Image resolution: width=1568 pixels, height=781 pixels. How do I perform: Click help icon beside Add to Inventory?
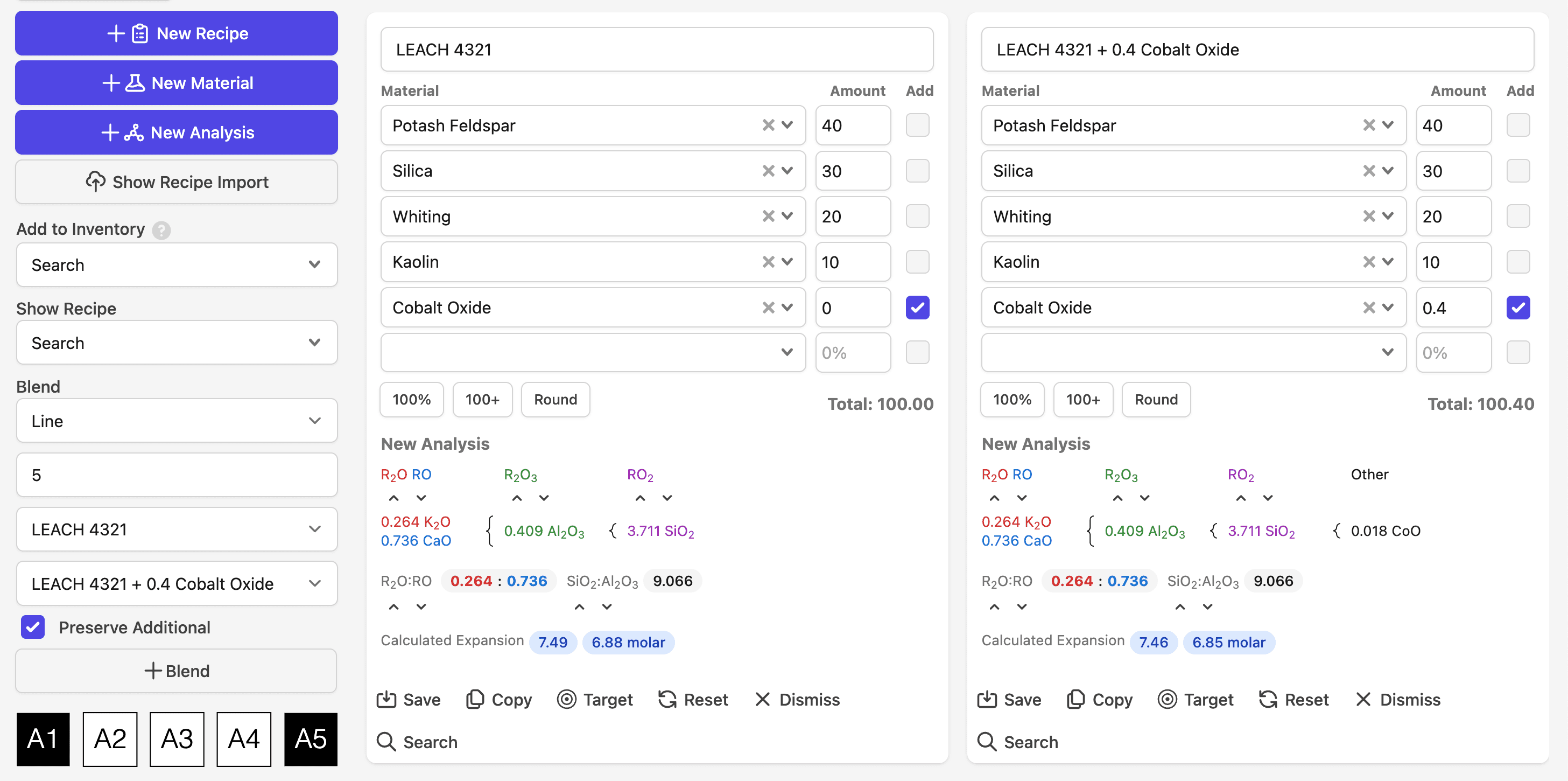[161, 231]
